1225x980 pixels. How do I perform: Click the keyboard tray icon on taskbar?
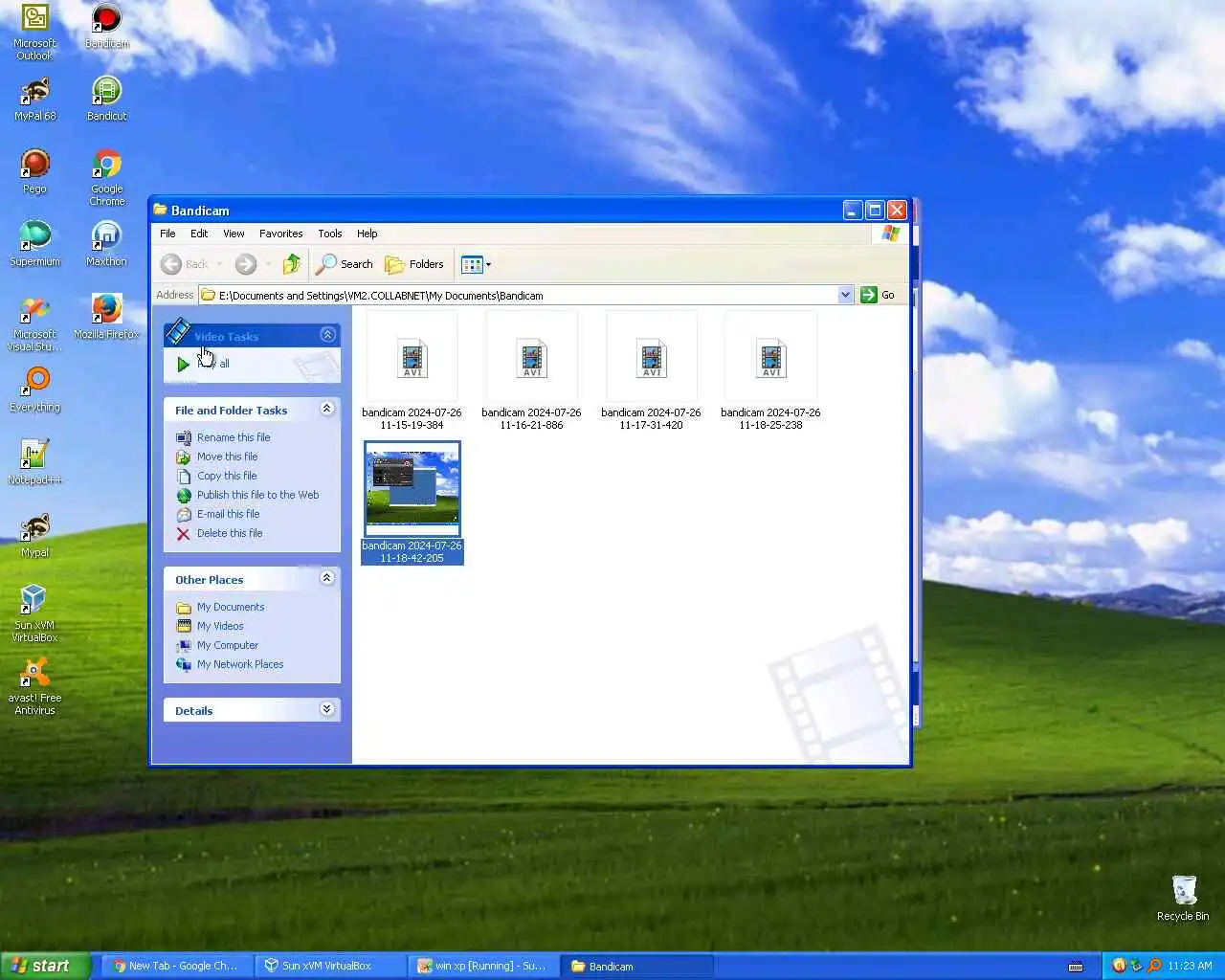(x=1076, y=966)
